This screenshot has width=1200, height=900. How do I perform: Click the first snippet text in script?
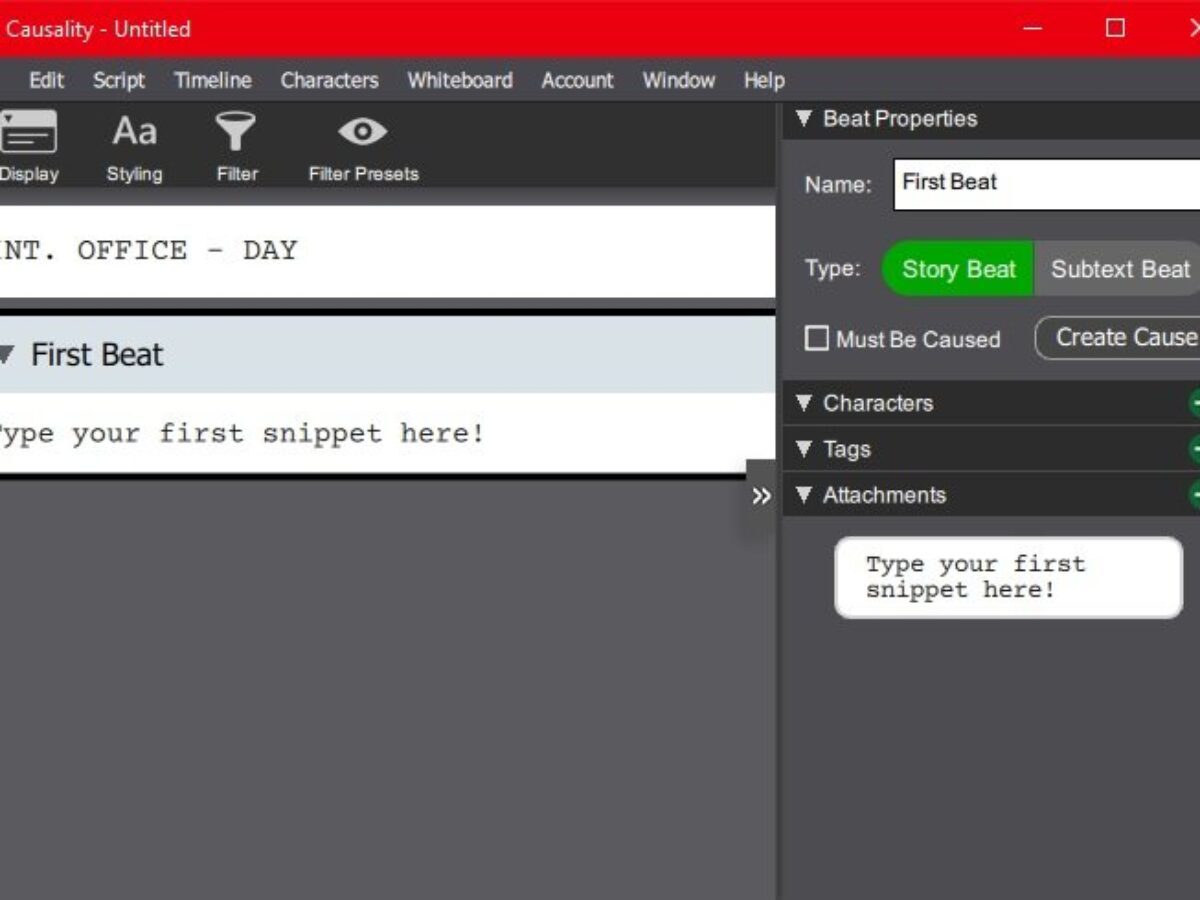click(x=240, y=434)
